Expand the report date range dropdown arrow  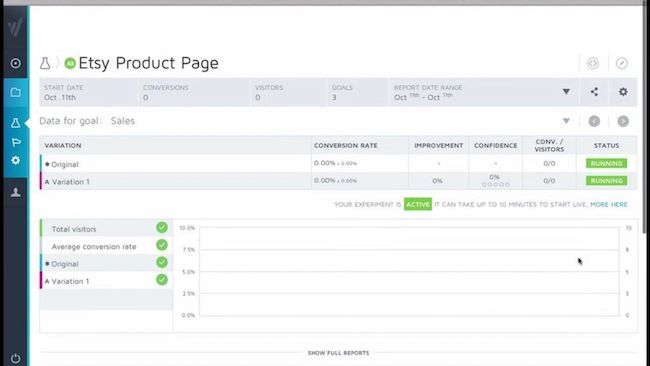(x=566, y=92)
